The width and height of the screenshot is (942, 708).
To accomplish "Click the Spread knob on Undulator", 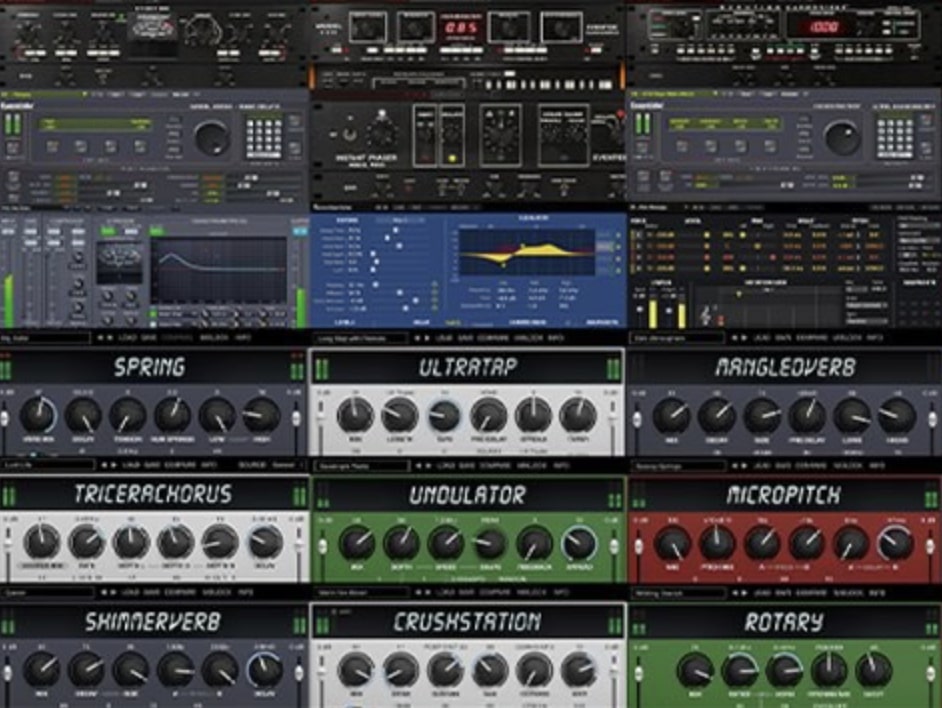I will (579, 543).
